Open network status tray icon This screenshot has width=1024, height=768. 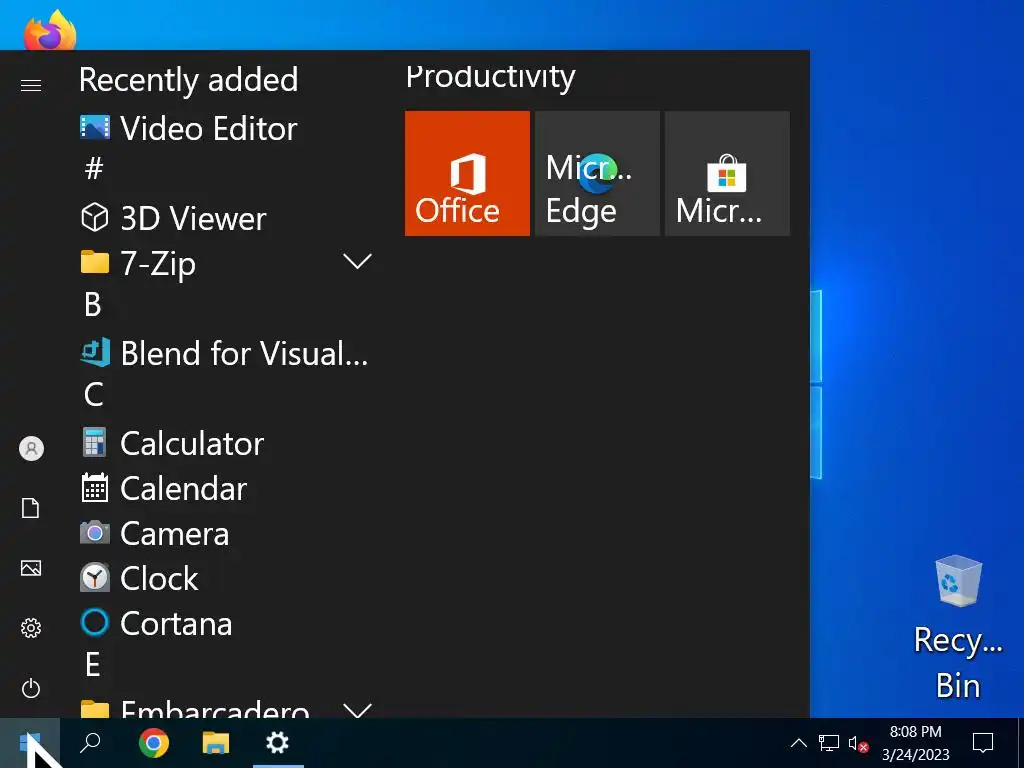point(829,743)
